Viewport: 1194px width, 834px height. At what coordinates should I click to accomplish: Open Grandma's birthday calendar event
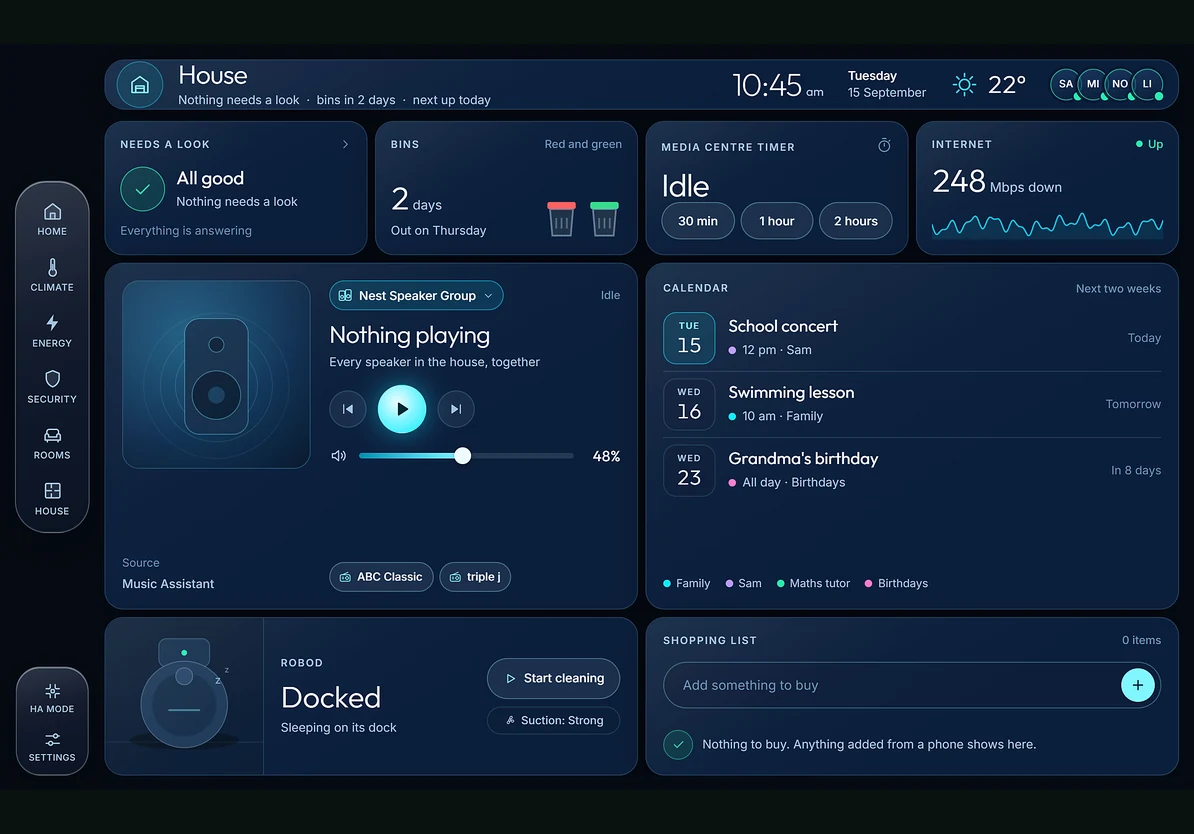(x=911, y=471)
